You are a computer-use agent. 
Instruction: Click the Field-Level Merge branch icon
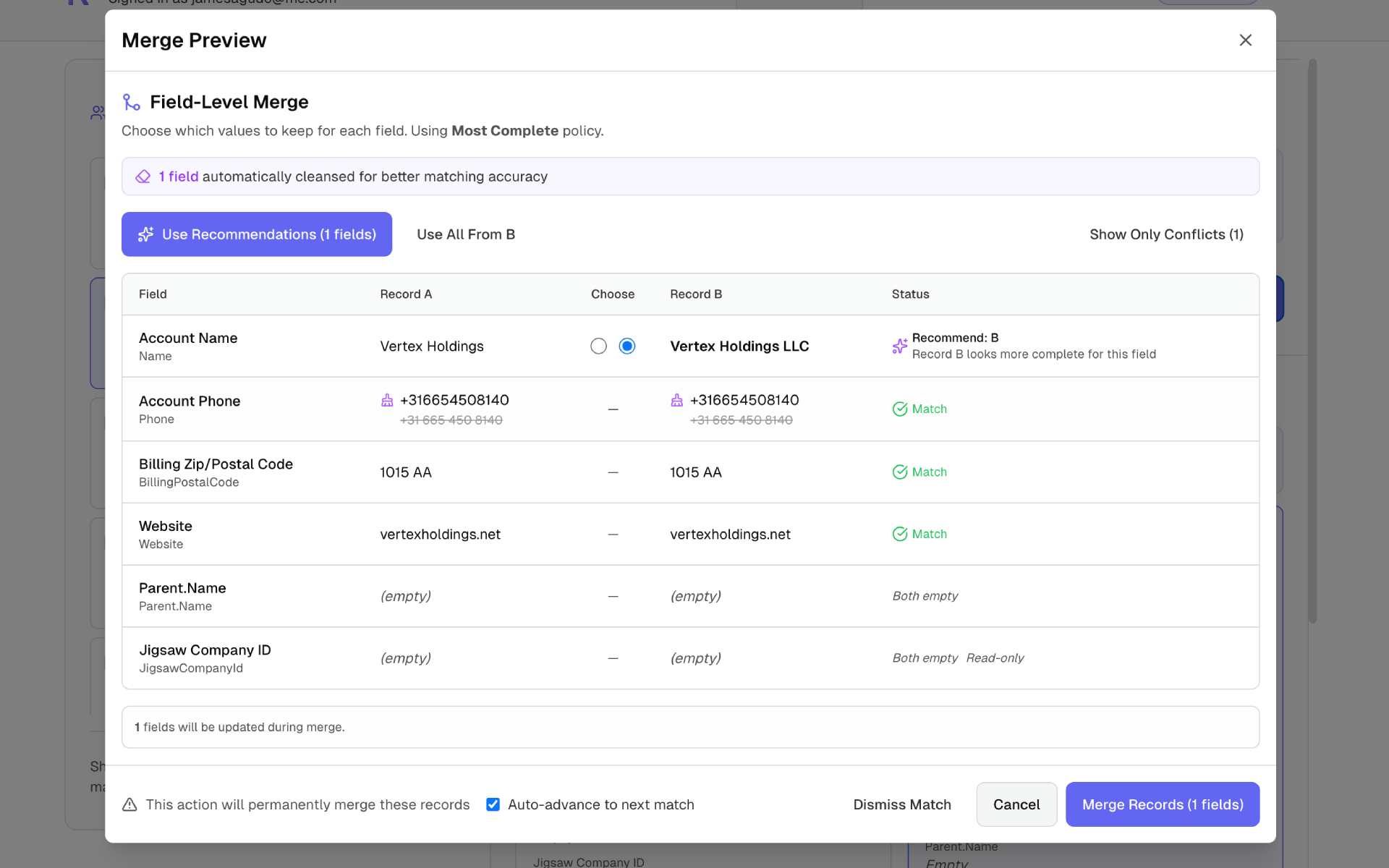131,102
